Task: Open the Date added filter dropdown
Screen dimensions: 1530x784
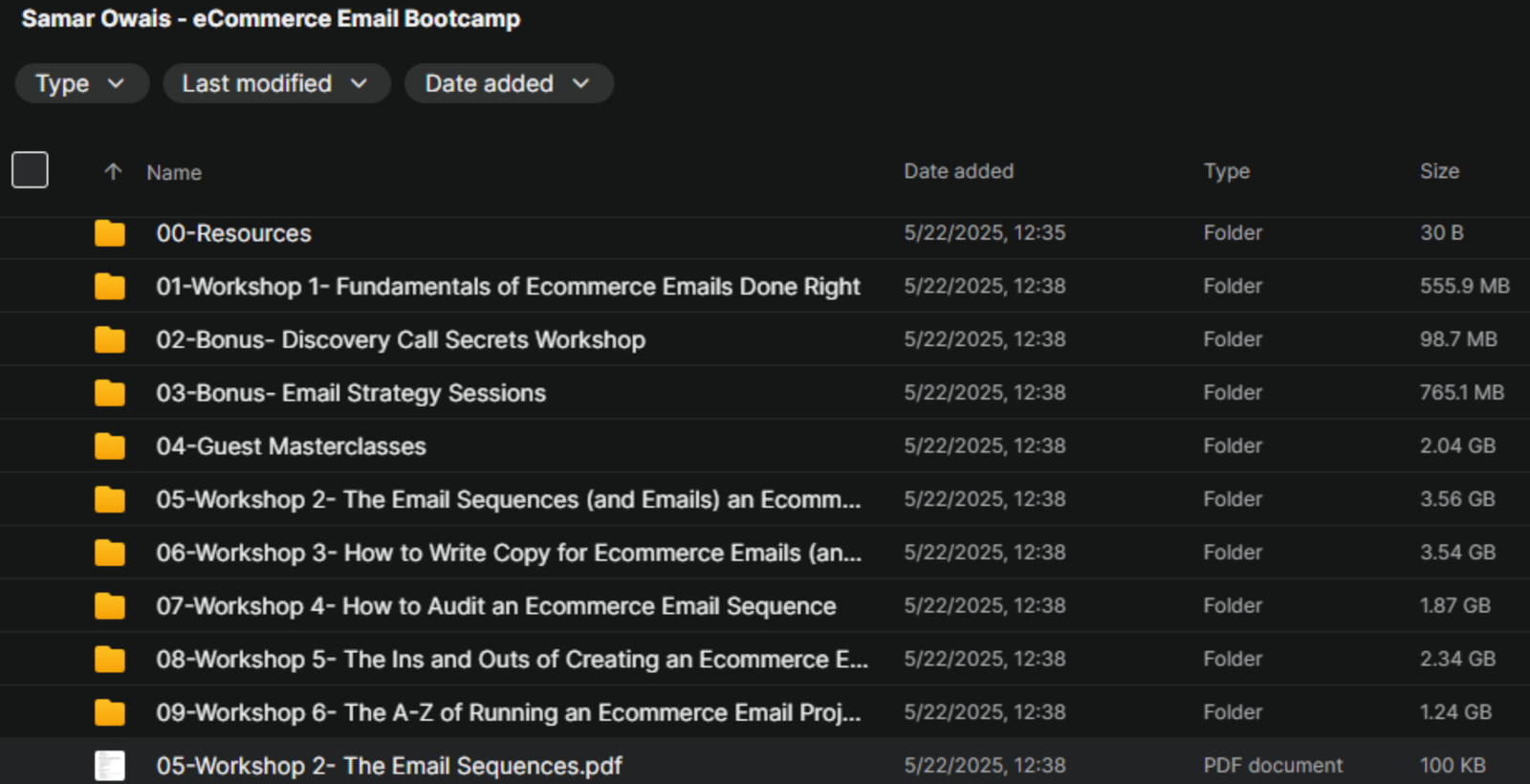Action: pos(509,83)
